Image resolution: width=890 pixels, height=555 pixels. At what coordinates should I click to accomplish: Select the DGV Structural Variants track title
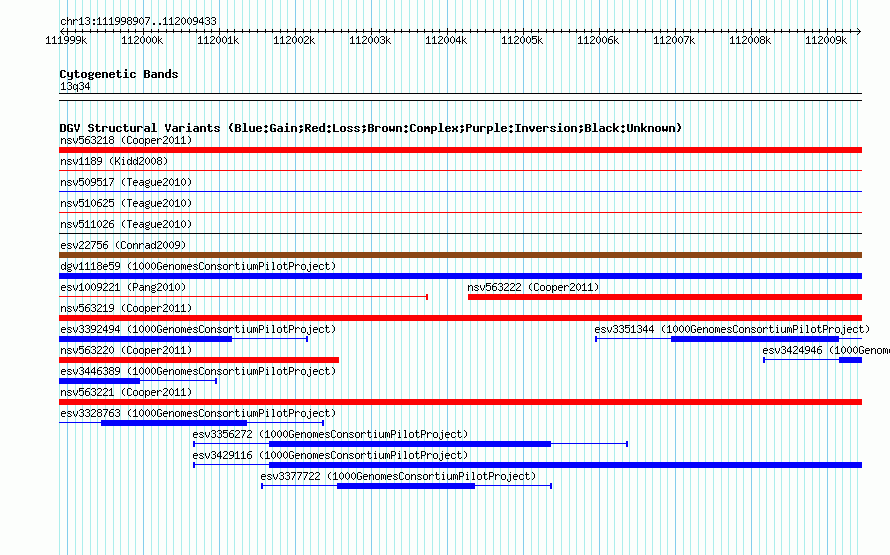[x=371, y=128]
